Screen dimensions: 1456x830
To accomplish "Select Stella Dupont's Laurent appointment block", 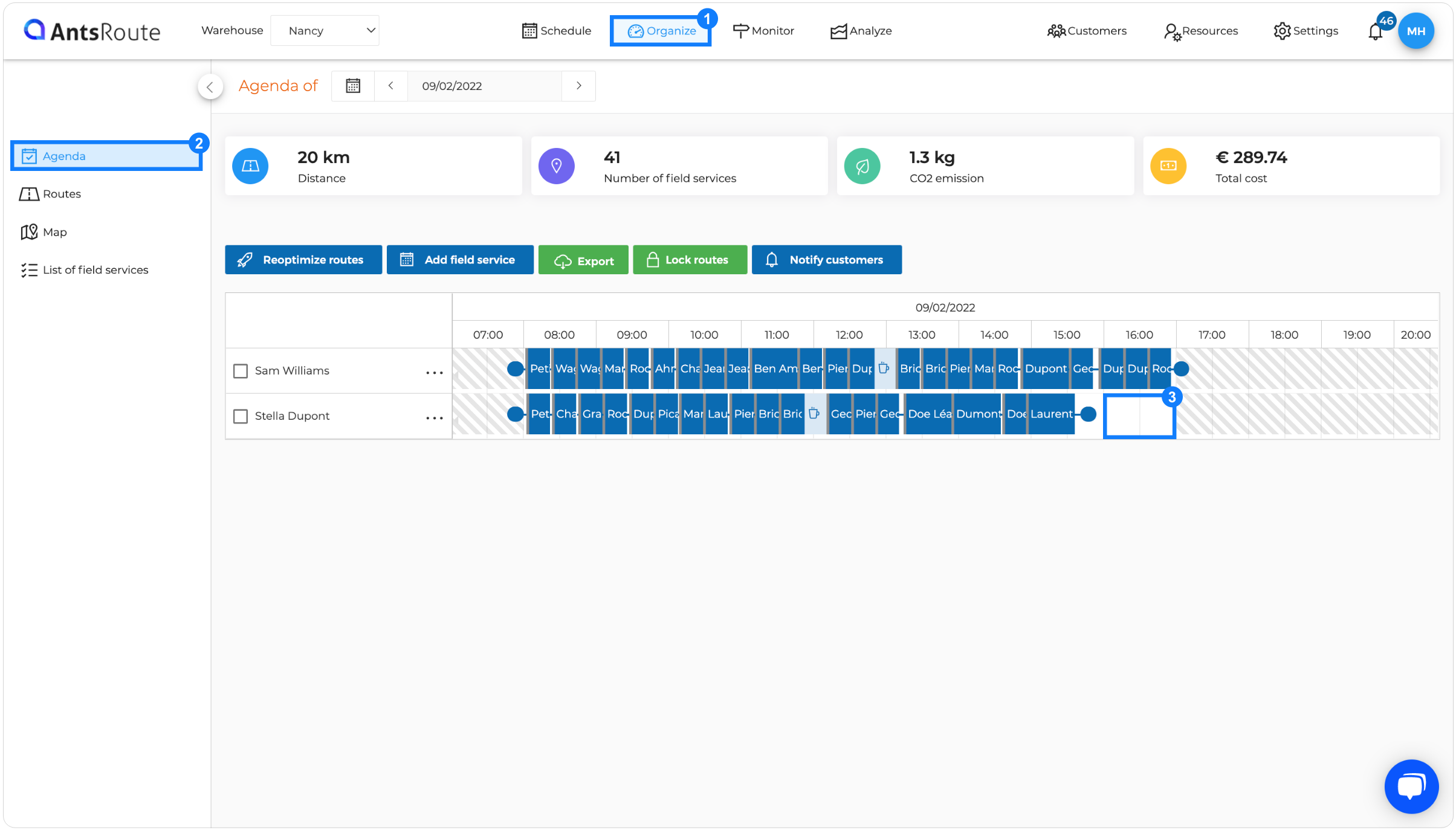I will (x=1052, y=414).
